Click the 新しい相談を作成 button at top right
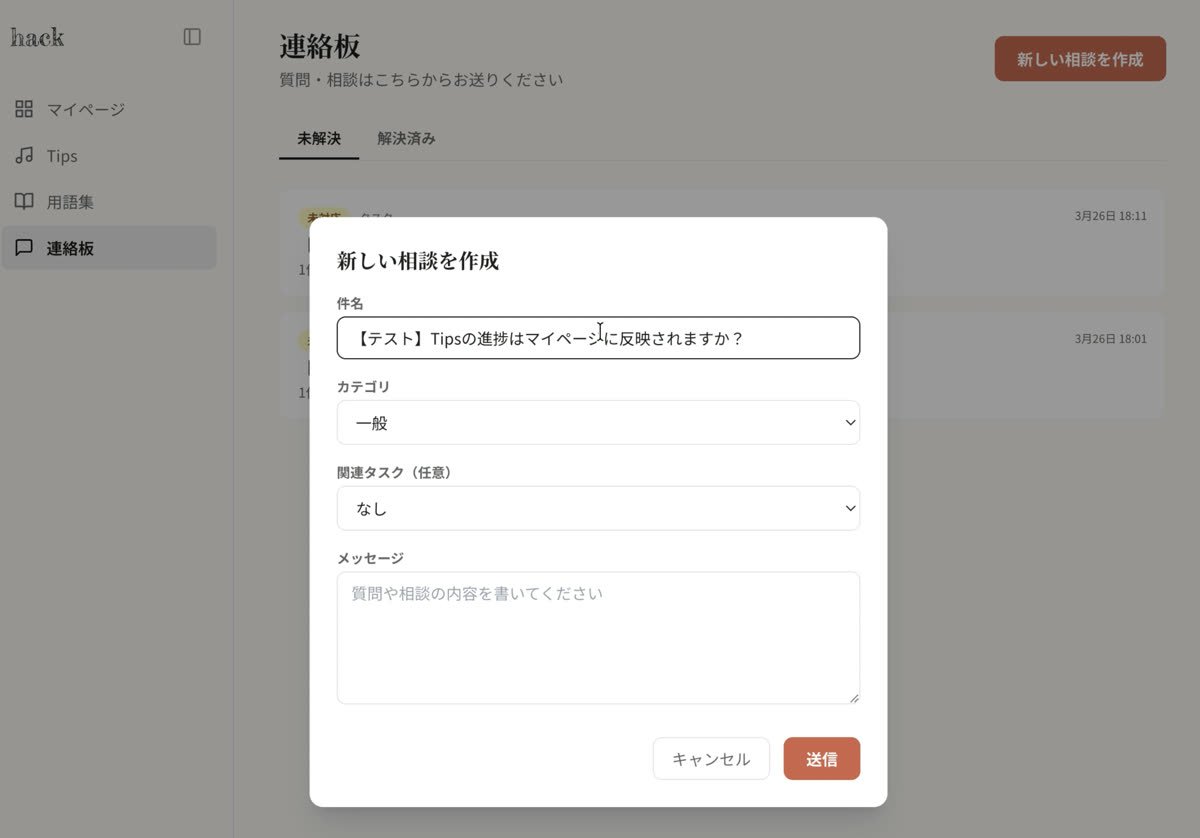The image size is (1200, 838). pos(1080,59)
